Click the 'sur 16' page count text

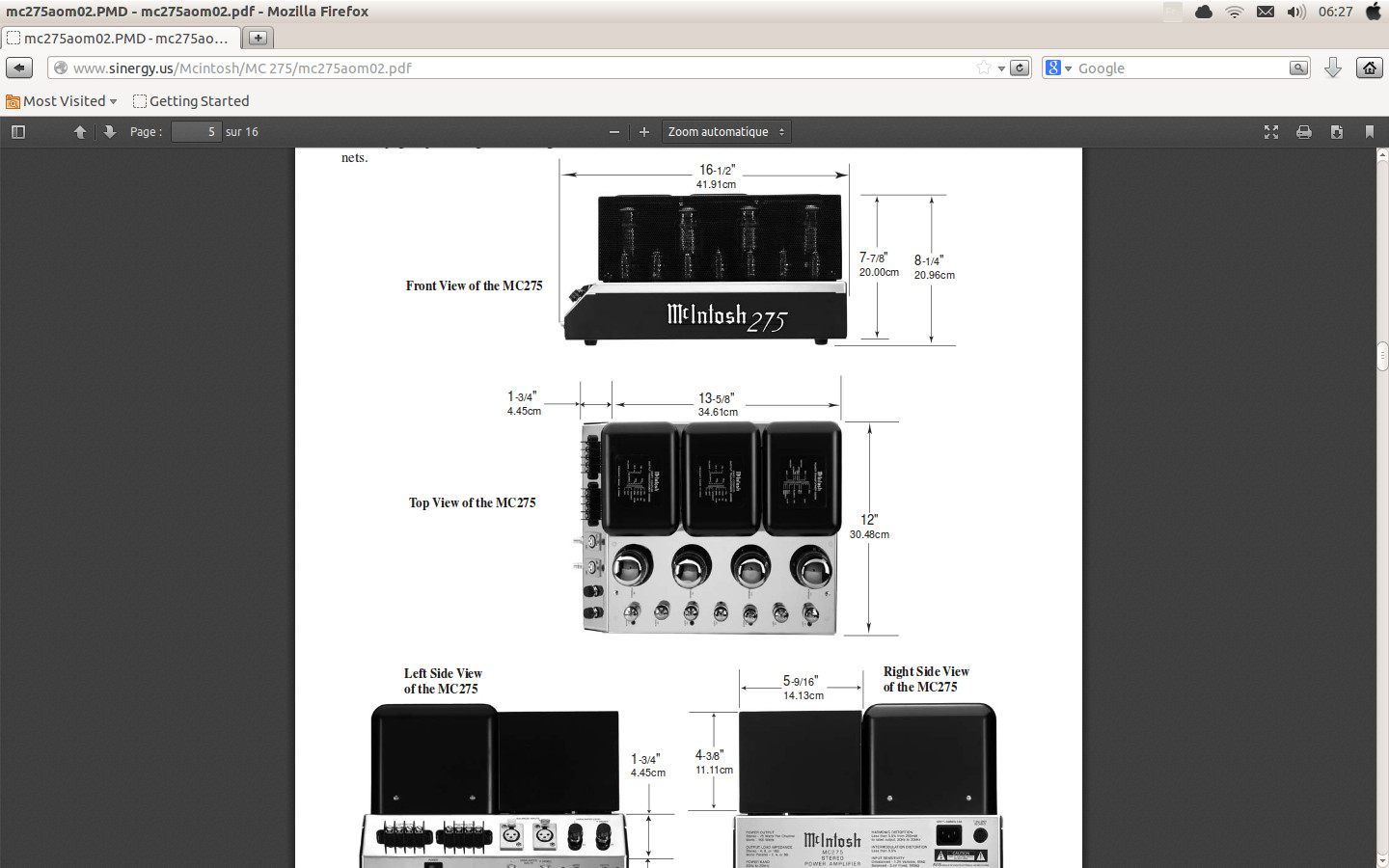coord(242,132)
